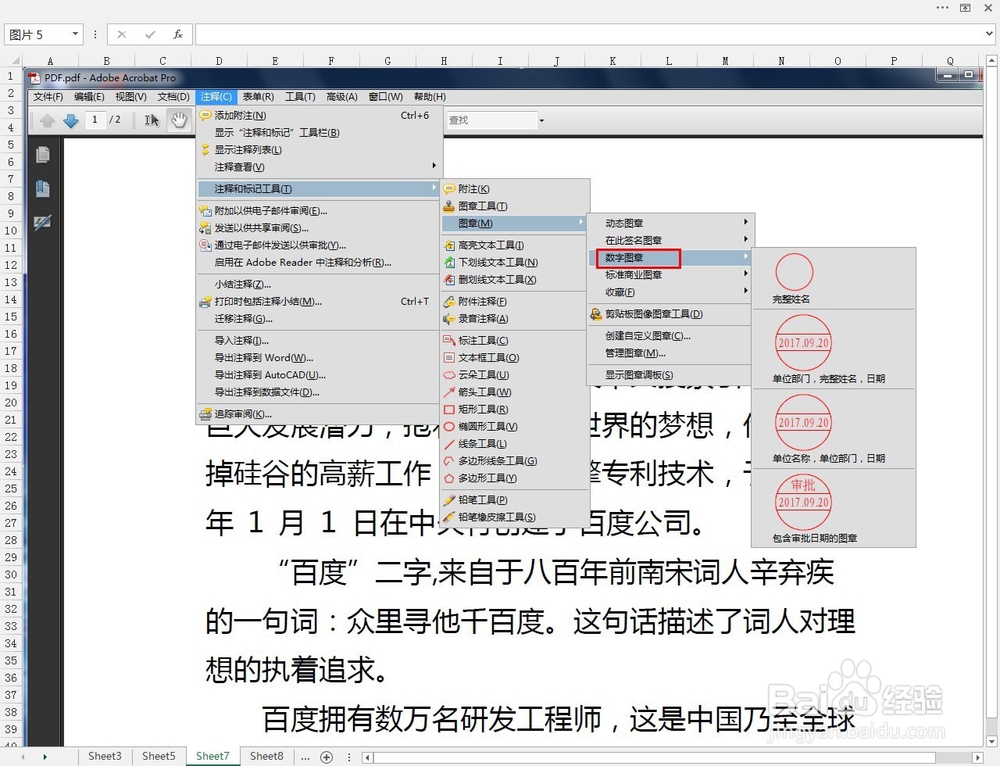This screenshot has height=766, width=1000.
Task: Choose 显示注释列表 menu entry
Action: tap(319, 150)
